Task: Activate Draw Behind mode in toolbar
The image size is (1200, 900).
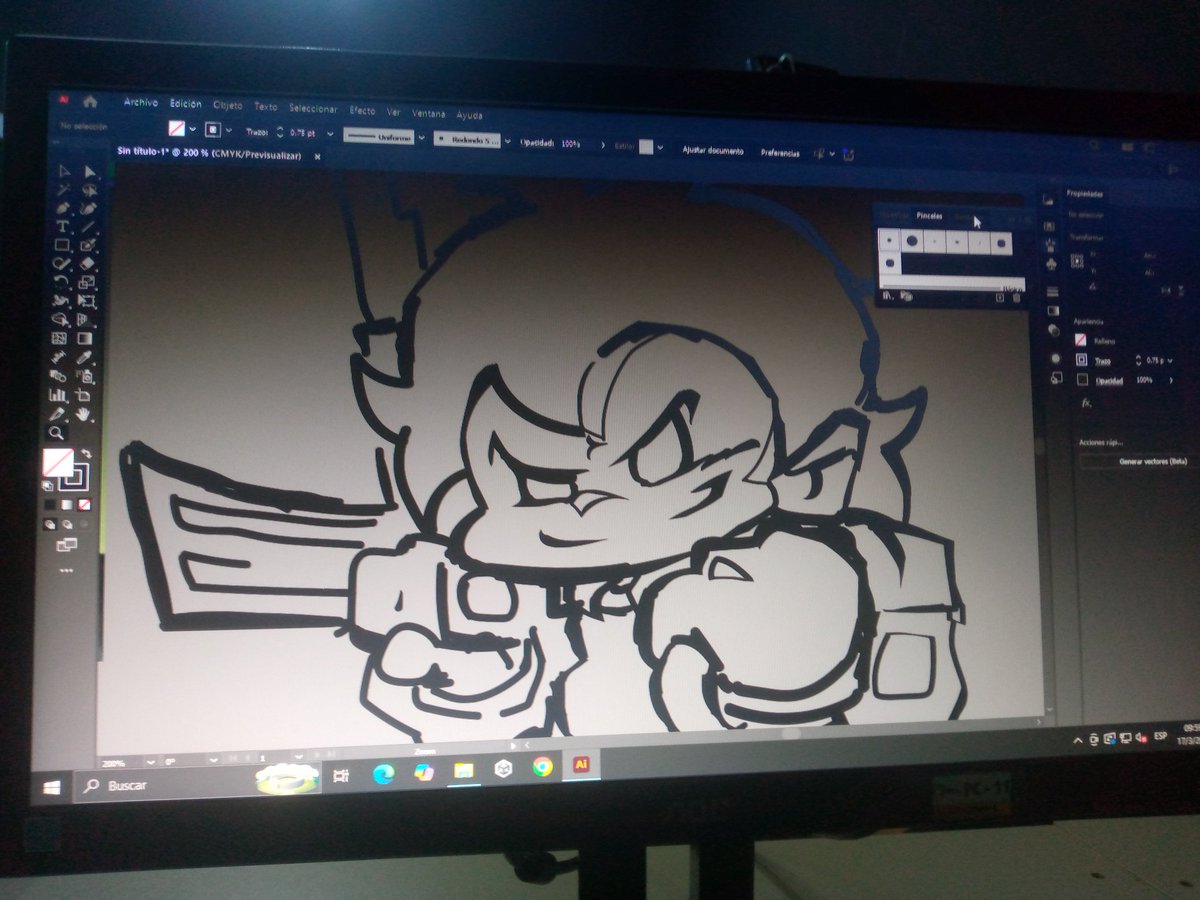Action: click(66, 524)
